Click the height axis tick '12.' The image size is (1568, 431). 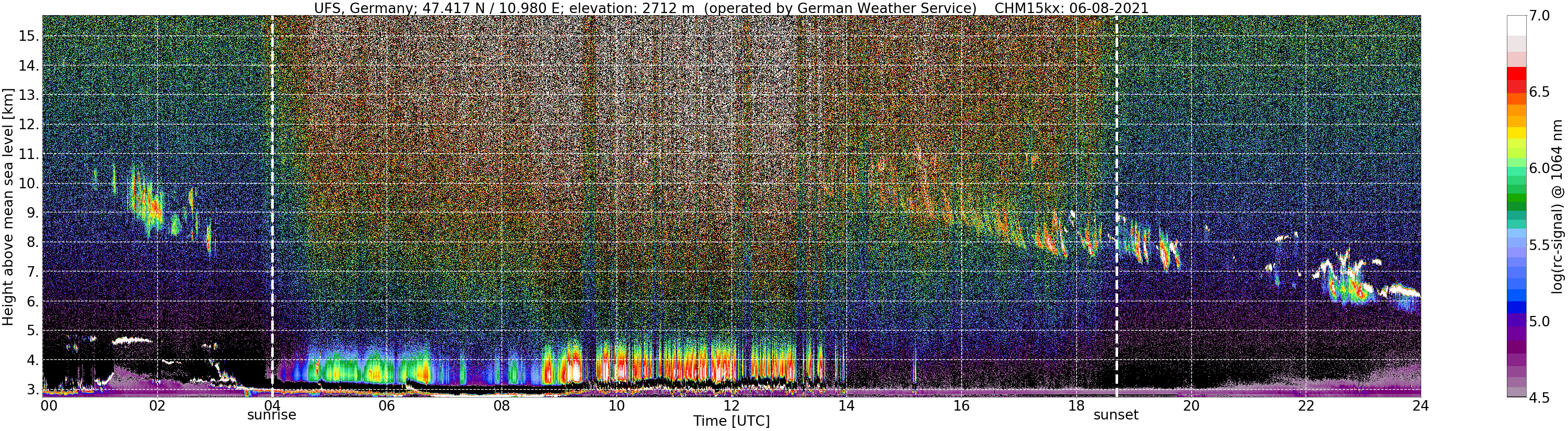coord(29,124)
